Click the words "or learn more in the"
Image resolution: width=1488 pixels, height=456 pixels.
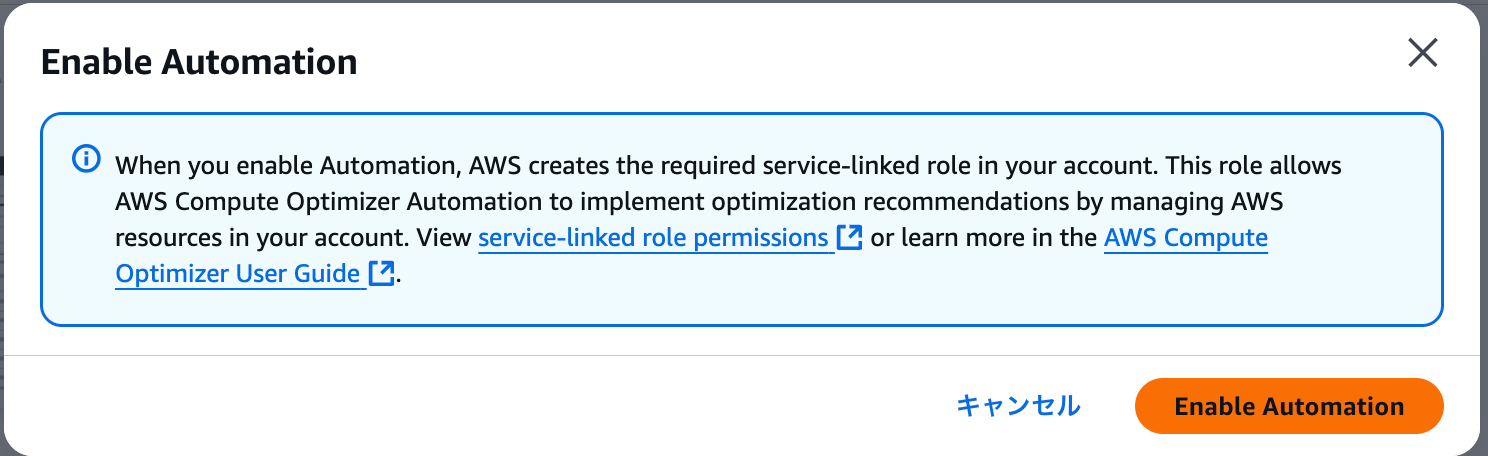983,238
